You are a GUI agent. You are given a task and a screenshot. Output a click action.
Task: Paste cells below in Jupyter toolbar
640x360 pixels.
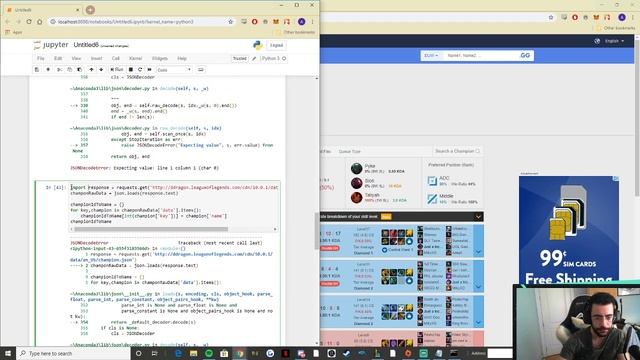point(79,70)
